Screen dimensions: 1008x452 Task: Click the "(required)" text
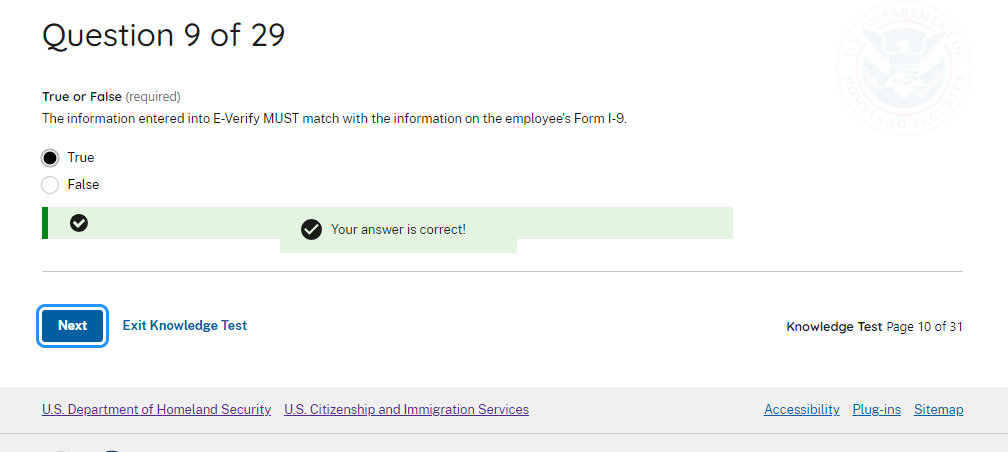153,97
